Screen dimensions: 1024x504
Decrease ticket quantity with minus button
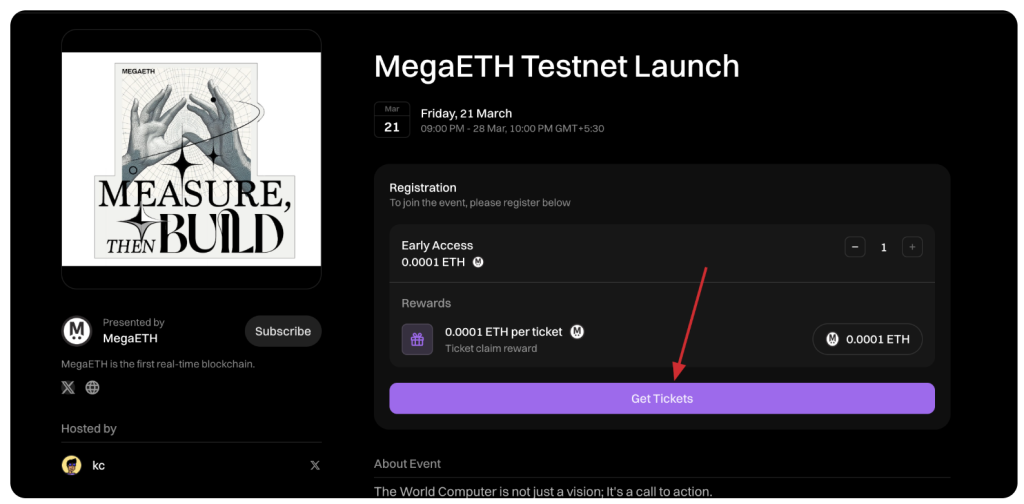854,247
